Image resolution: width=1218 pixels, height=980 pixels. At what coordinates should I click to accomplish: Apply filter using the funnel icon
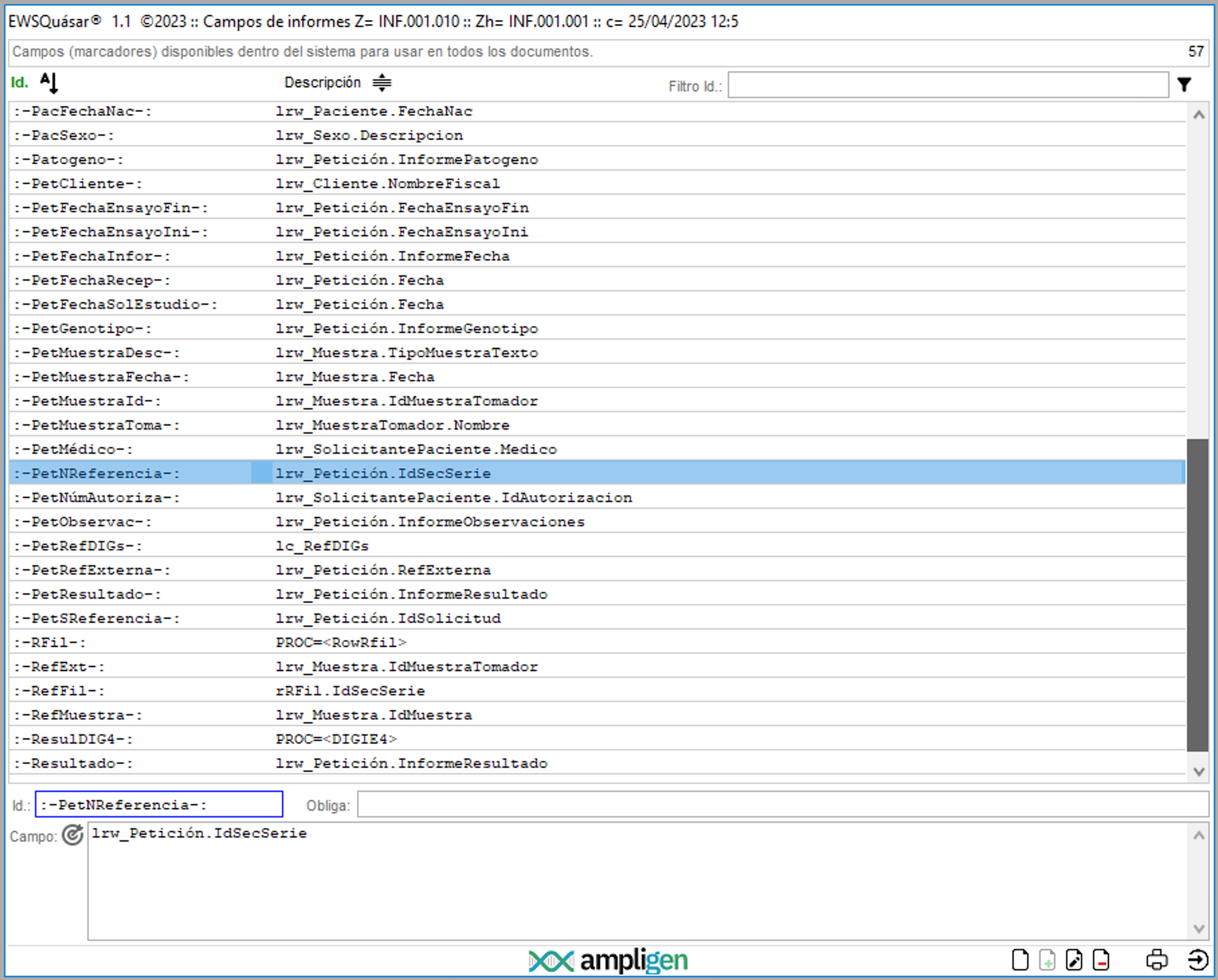point(1184,85)
